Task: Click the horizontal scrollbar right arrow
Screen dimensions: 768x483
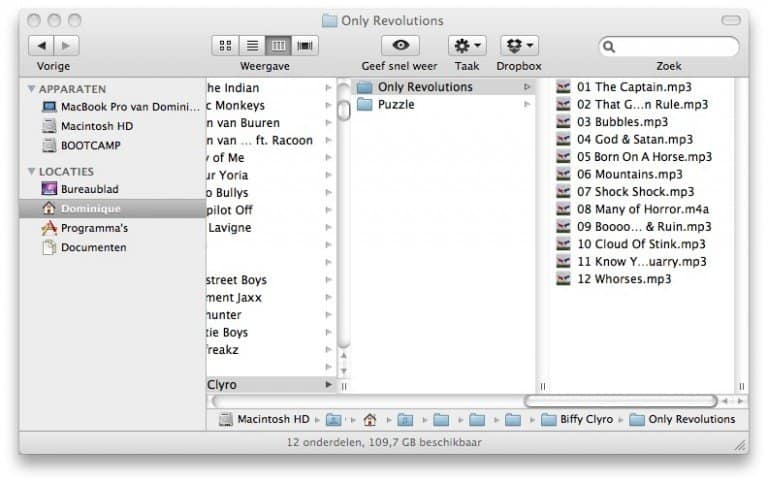Action: (x=741, y=401)
